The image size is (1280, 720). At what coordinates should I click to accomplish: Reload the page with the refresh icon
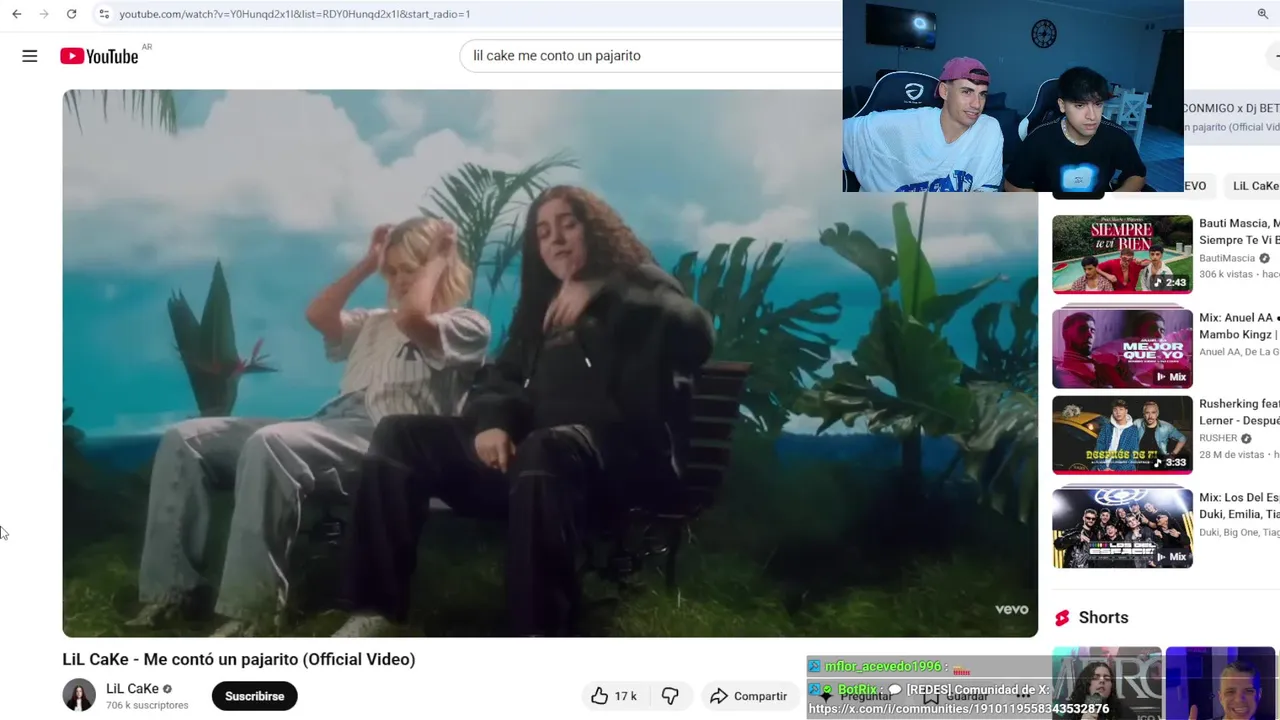click(71, 14)
